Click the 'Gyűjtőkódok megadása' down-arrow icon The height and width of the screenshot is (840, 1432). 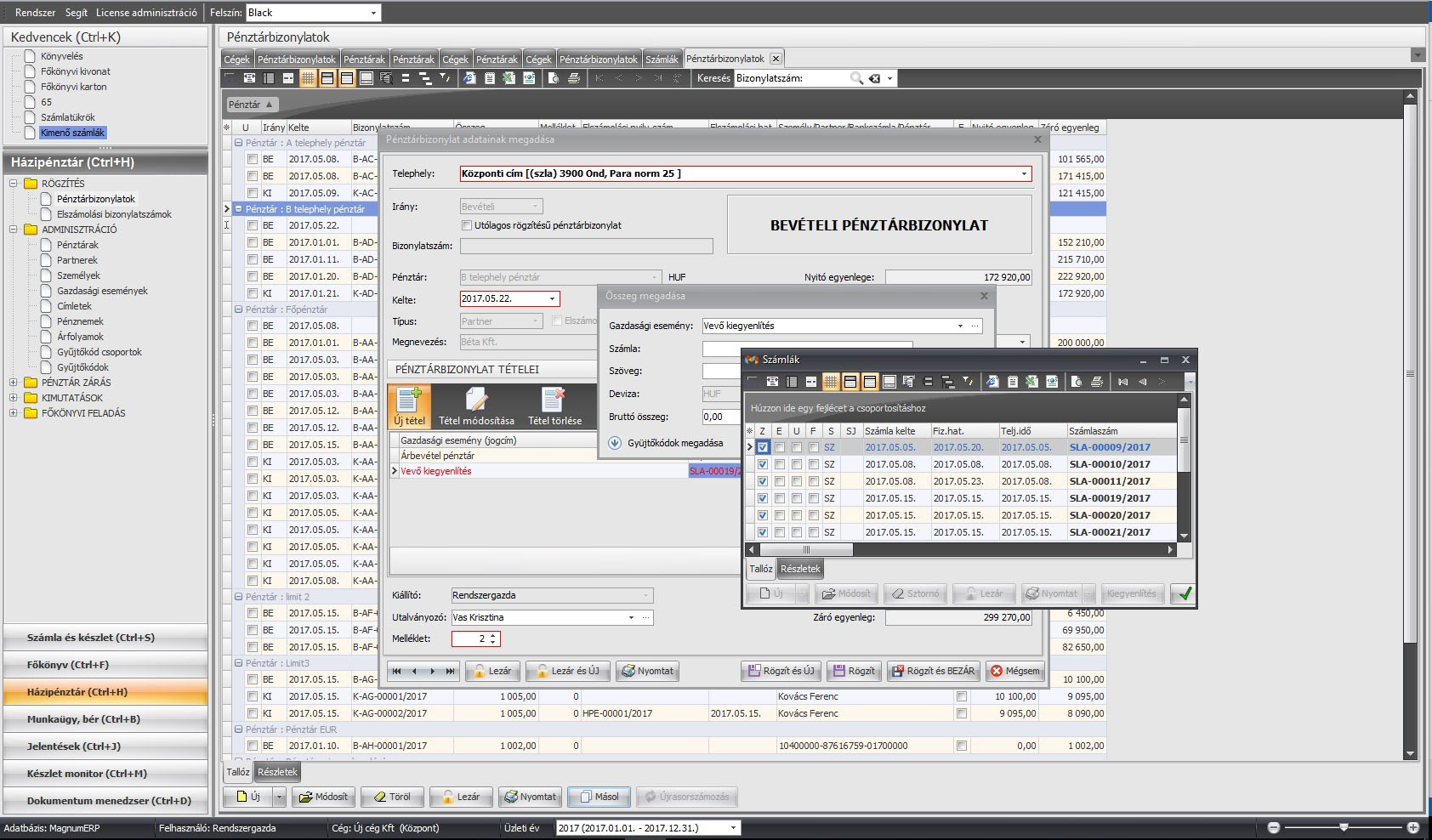coord(615,443)
